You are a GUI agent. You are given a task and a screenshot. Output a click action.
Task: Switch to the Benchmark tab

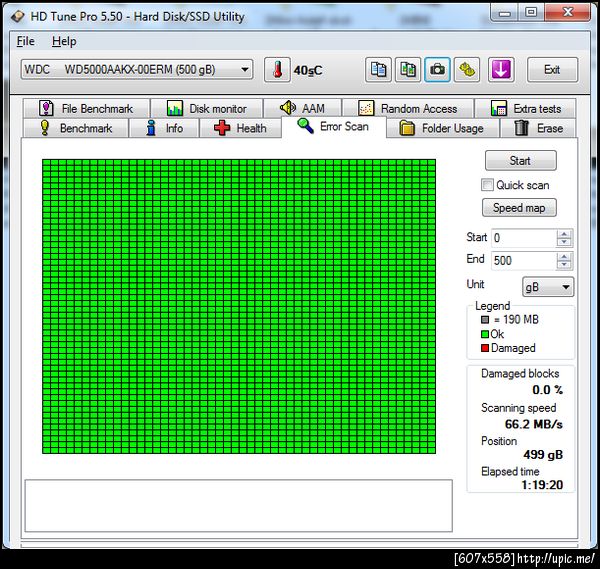[76, 128]
